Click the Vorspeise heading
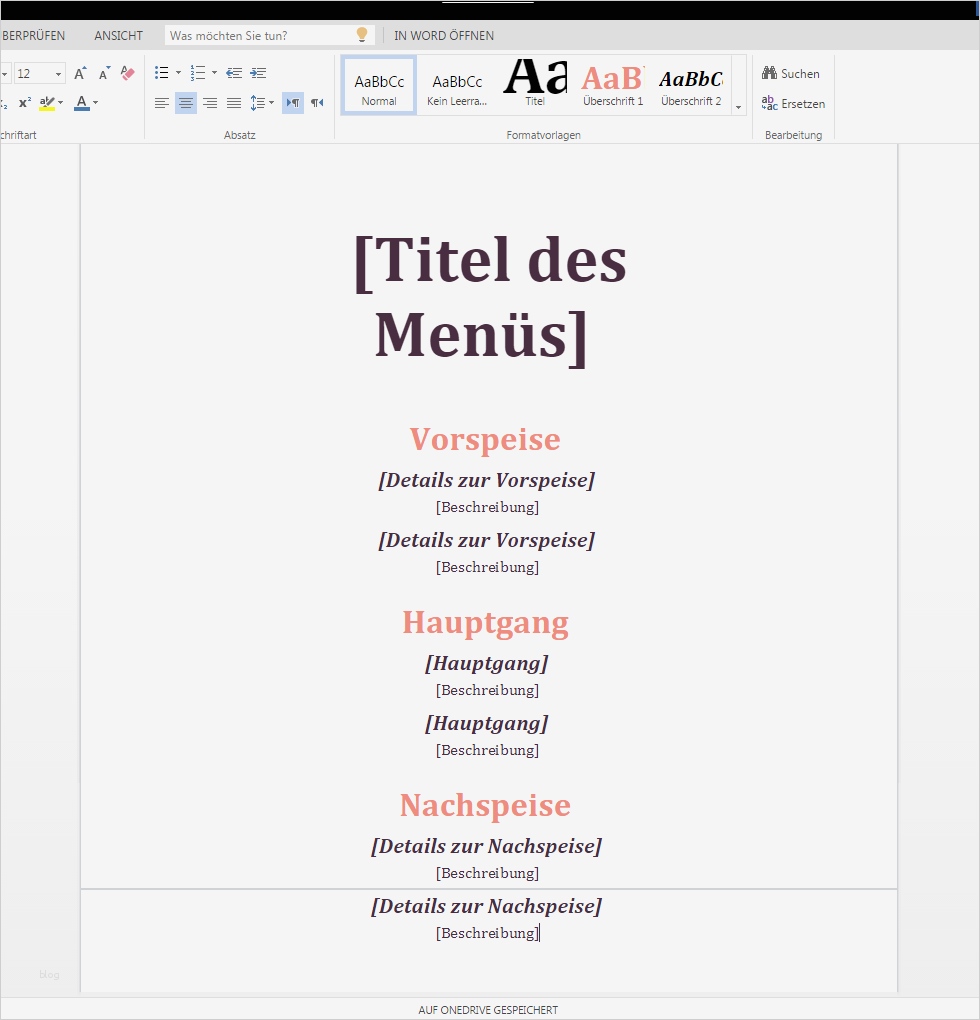Image resolution: width=980 pixels, height=1020 pixels. 485,439
